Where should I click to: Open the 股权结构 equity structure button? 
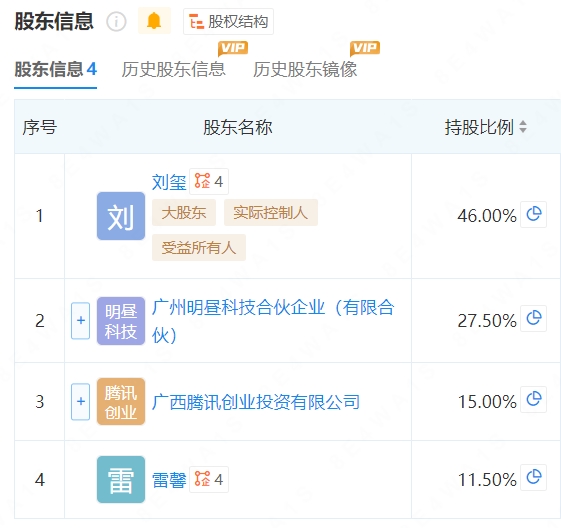(228, 21)
